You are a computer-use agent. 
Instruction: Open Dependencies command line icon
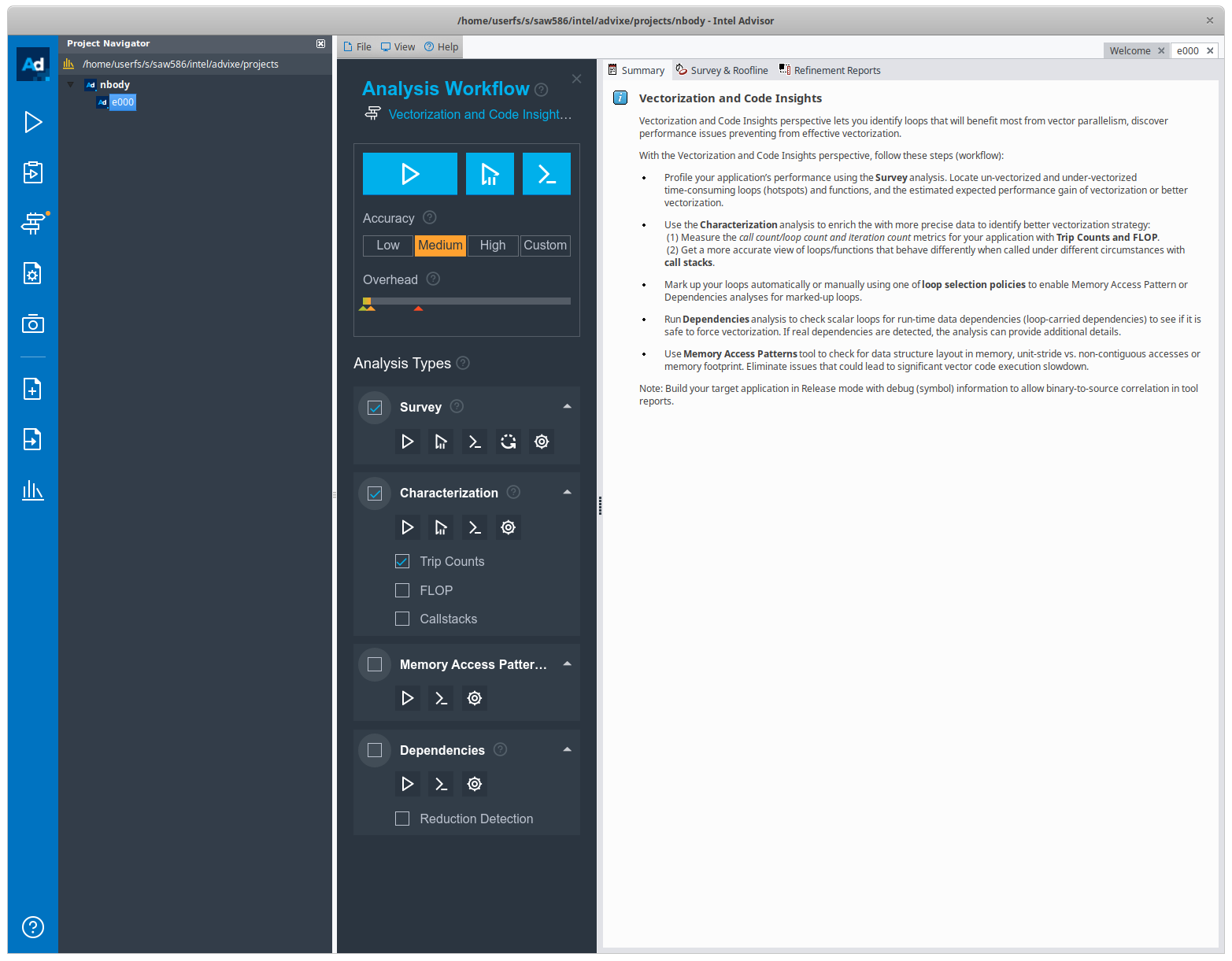click(441, 784)
